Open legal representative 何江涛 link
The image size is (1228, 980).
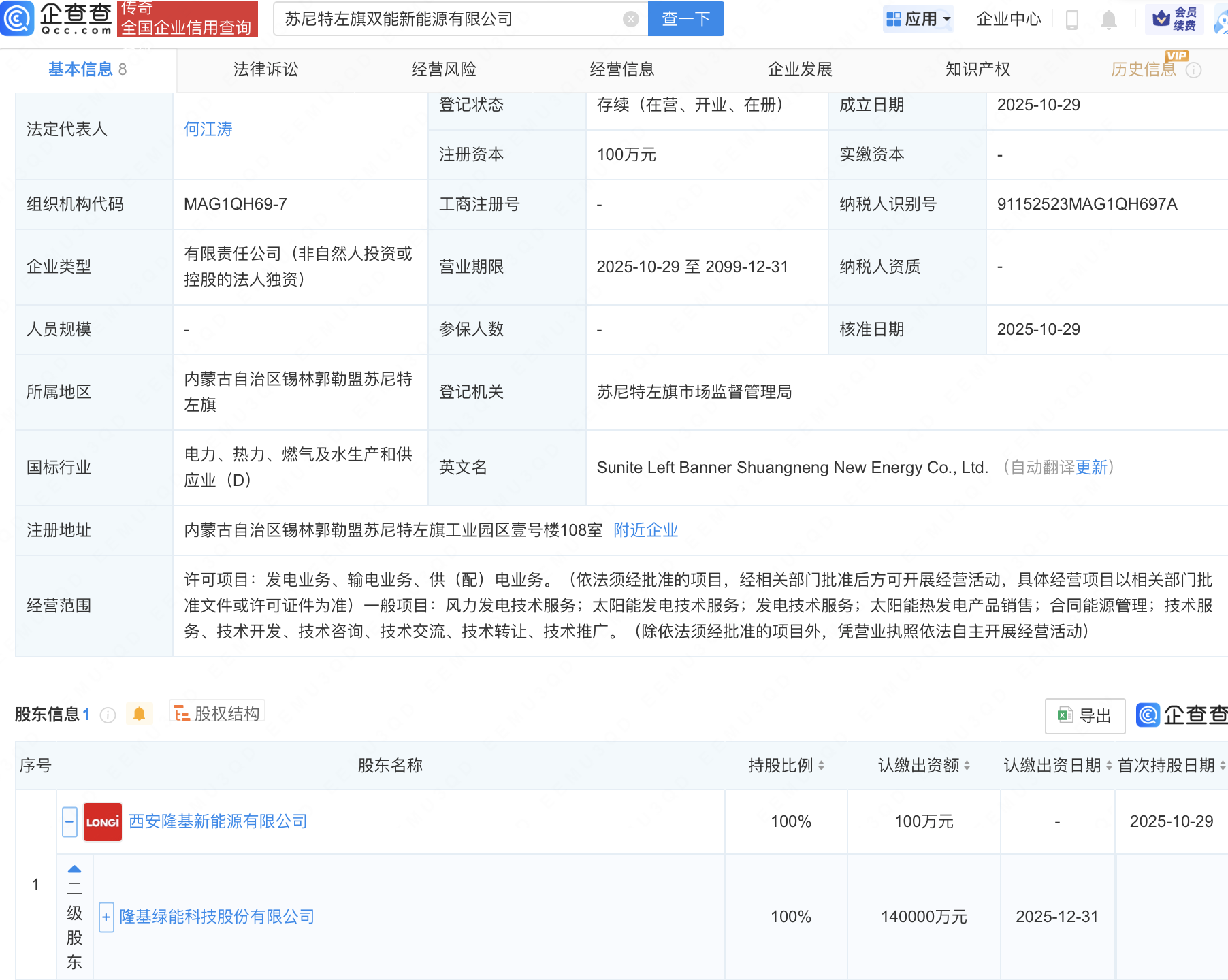[x=208, y=129]
